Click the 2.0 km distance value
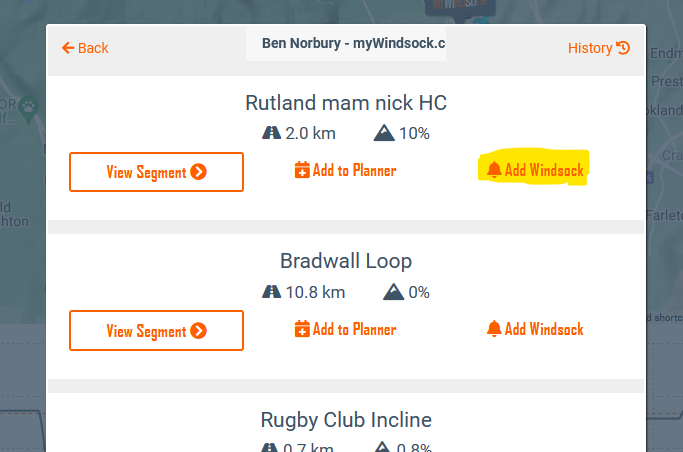 (x=310, y=133)
